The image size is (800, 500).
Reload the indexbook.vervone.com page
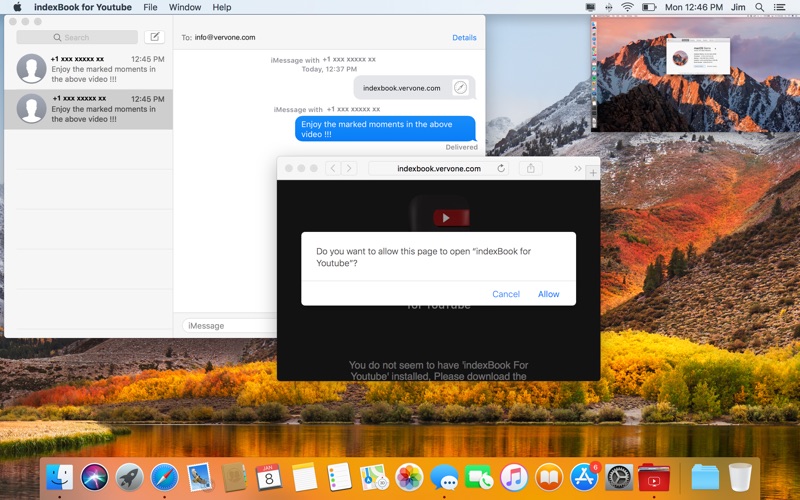501,168
